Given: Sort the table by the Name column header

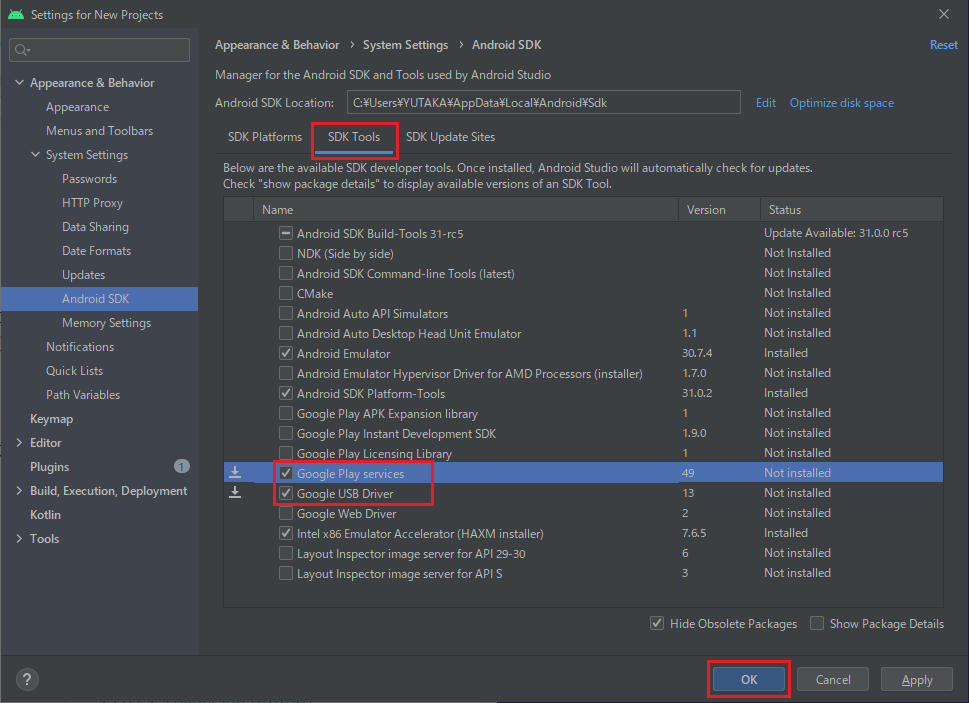Looking at the screenshot, I should click(x=466, y=210).
